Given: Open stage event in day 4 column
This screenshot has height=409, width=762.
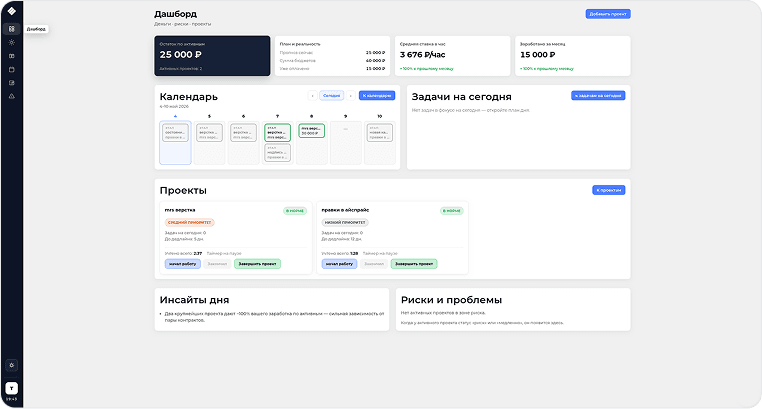Looking at the screenshot, I should pos(175,133).
